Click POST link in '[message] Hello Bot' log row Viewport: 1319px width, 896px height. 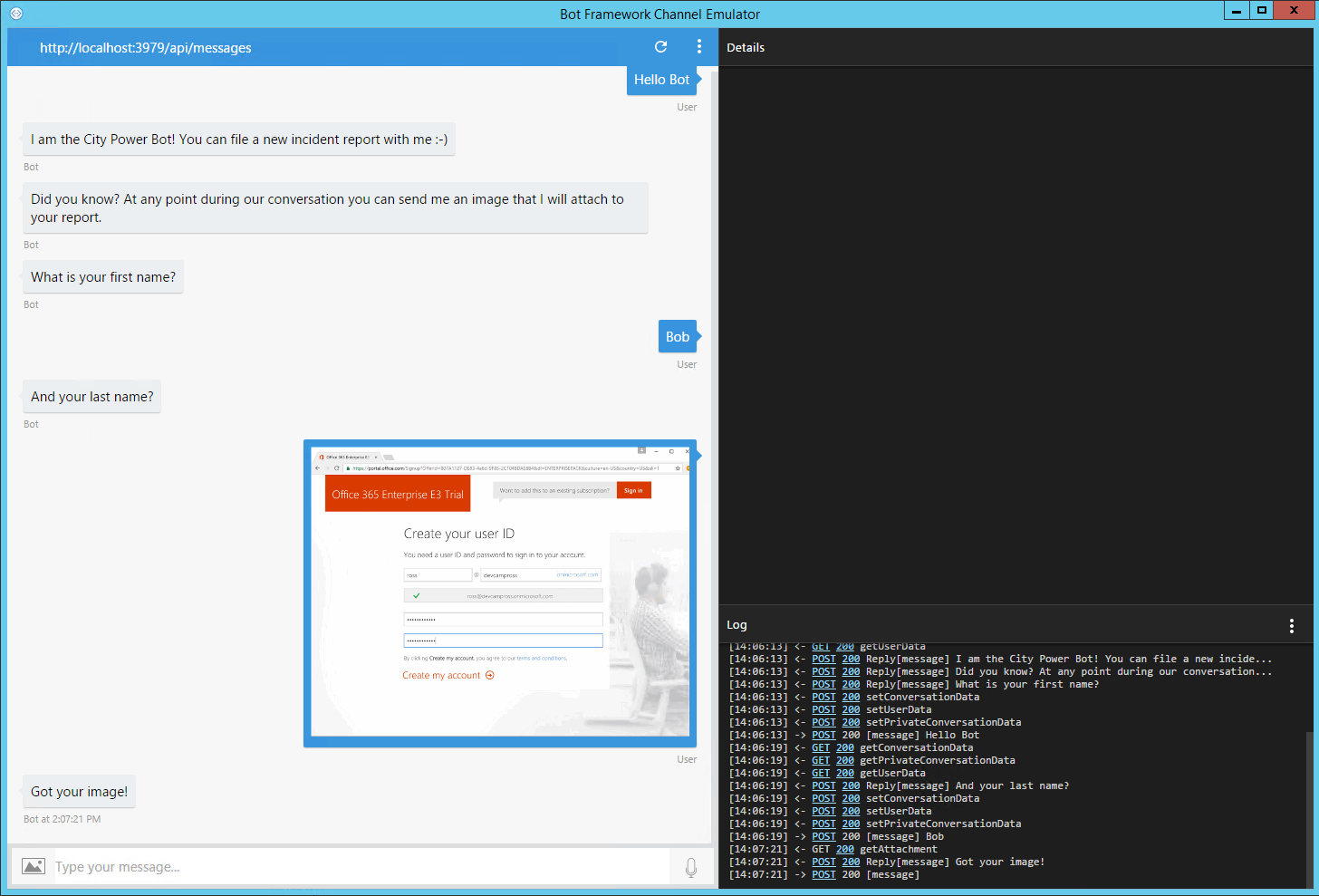pyautogui.click(x=823, y=736)
